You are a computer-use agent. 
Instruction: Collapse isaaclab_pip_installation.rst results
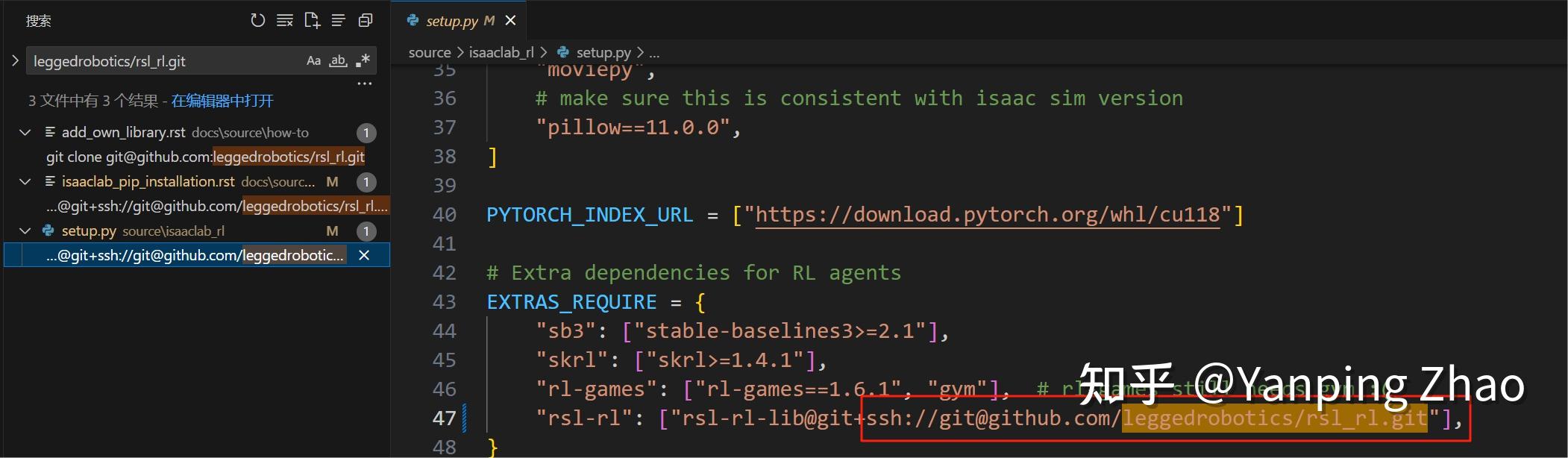pos(25,181)
